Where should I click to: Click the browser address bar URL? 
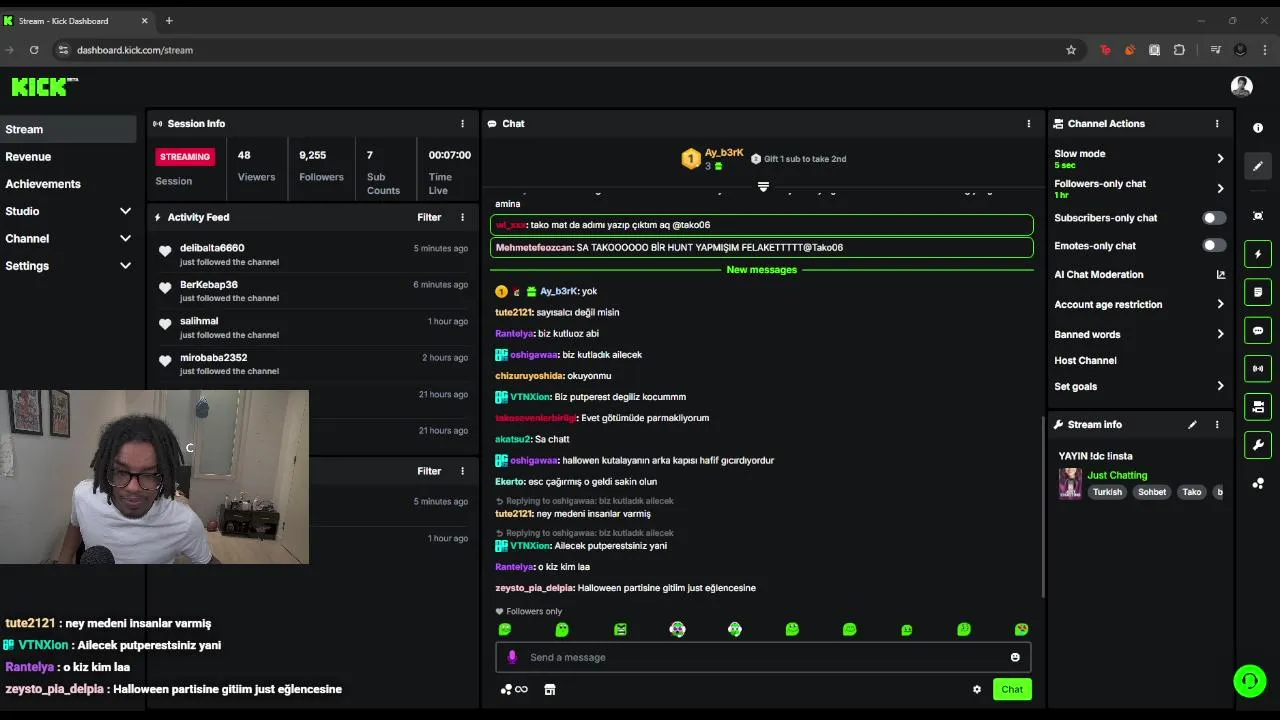pos(135,50)
